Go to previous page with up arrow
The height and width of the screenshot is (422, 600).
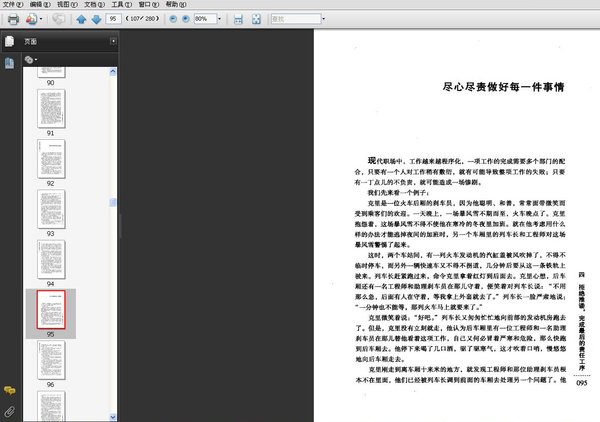81,19
